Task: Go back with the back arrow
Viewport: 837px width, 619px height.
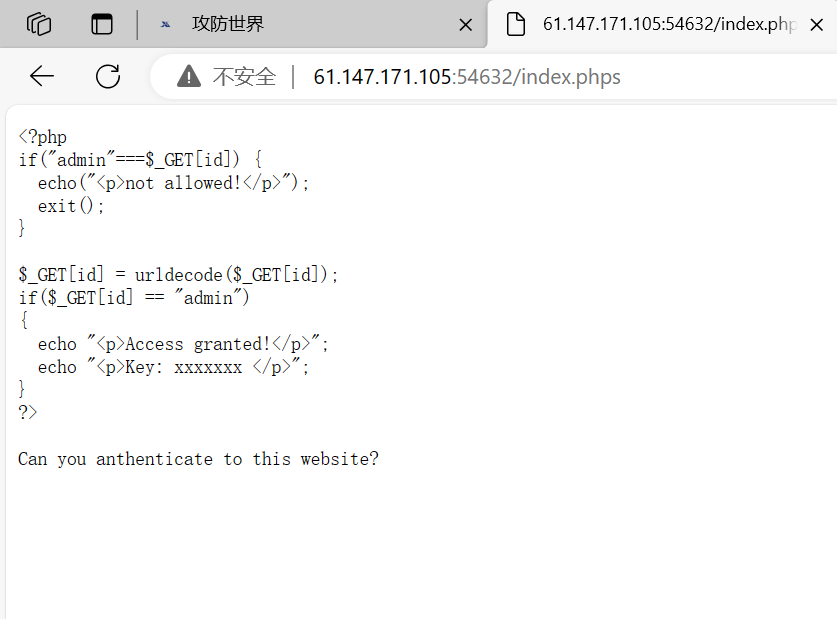Action: click(42, 76)
